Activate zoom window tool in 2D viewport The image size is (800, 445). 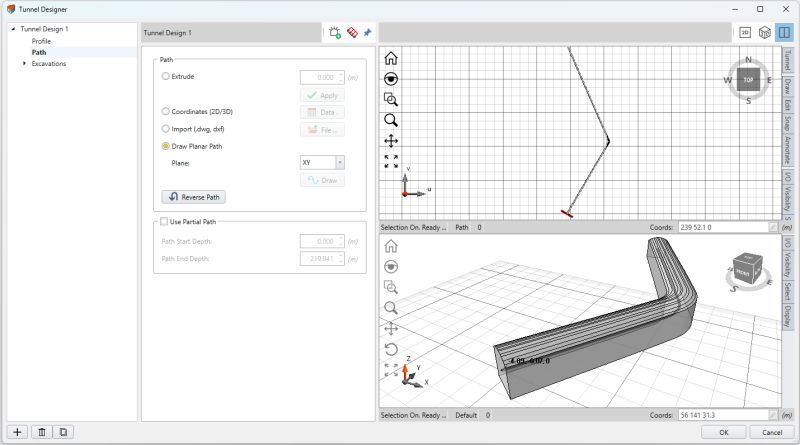coord(391,100)
